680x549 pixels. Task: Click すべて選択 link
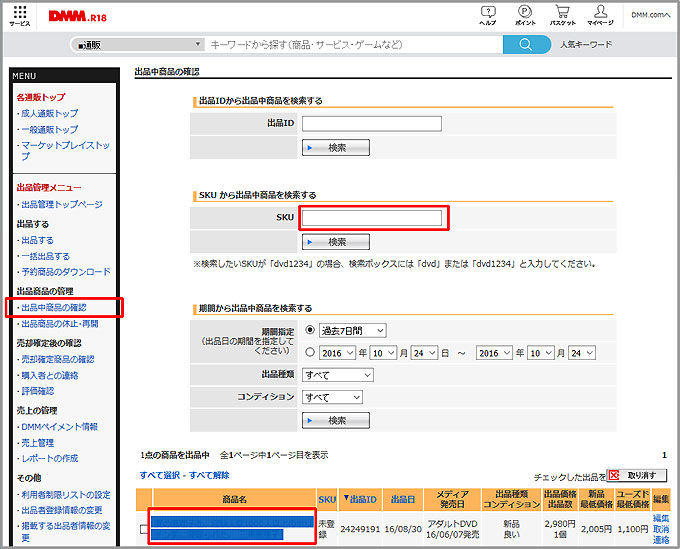(x=160, y=475)
